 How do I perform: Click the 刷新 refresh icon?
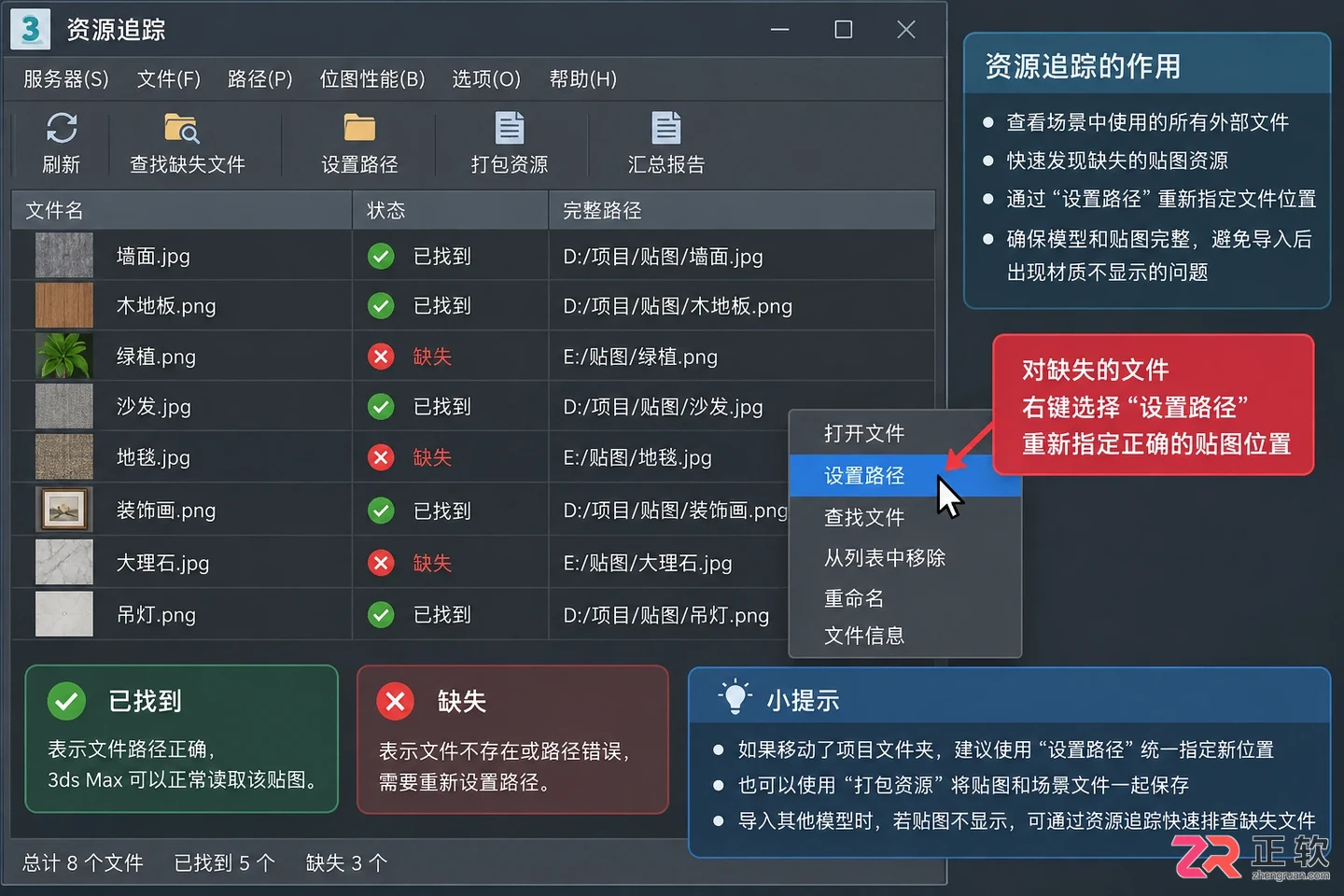pyautogui.click(x=62, y=128)
